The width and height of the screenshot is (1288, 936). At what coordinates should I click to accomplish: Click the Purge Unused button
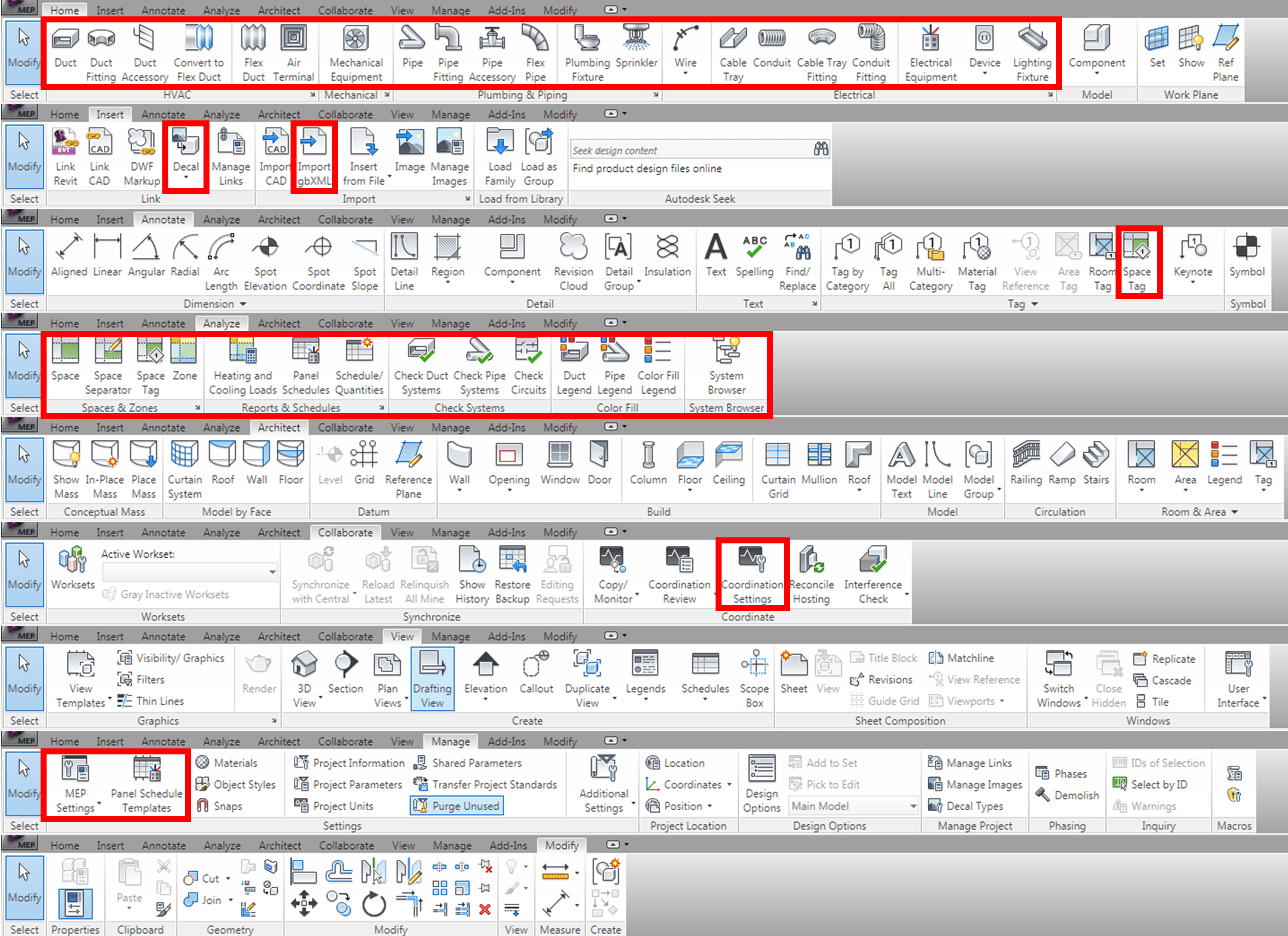tap(455, 806)
